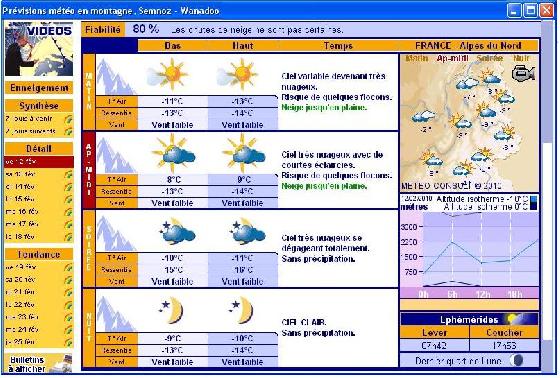Click green icon beside 'me 17 fév'
The height and width of the screenshot is (378, 560).
(68, 224)
